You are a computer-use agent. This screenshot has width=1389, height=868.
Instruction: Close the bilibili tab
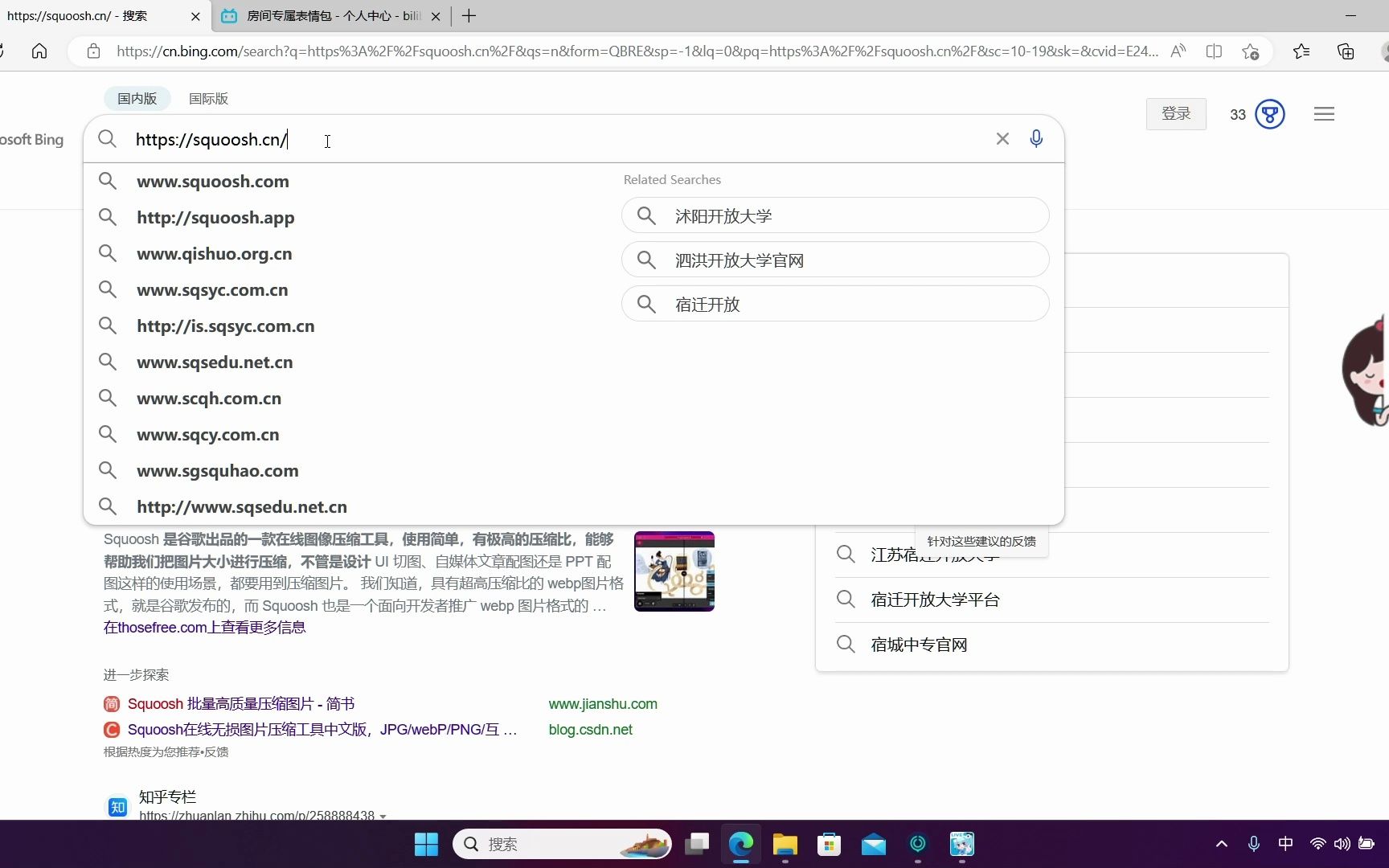tap(435, 16)
